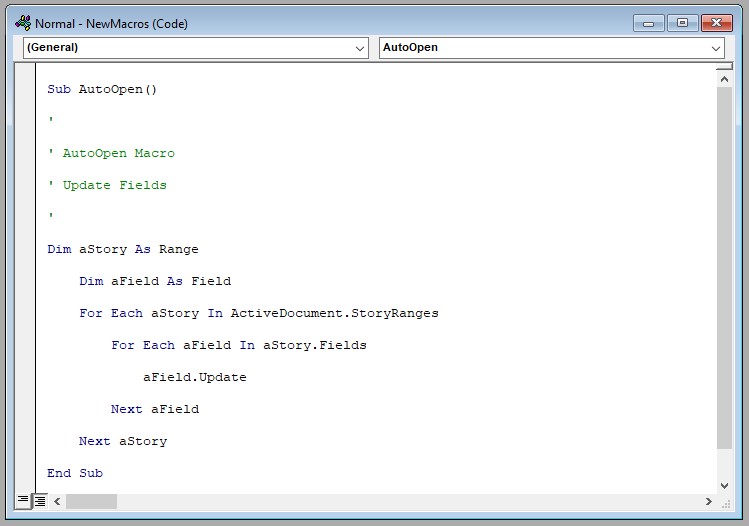Minimize the NewMacros code window
The image size is (749, 526).
(650, 22)
